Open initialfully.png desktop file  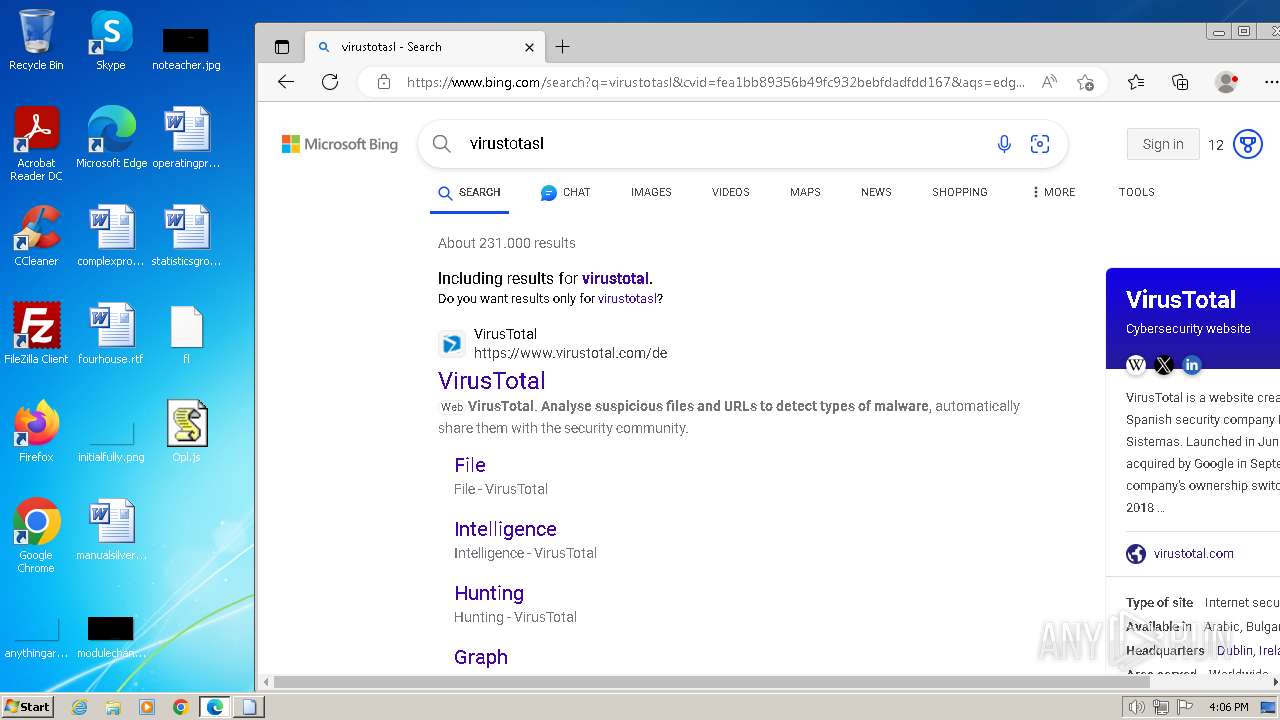(x=111, y=440)
